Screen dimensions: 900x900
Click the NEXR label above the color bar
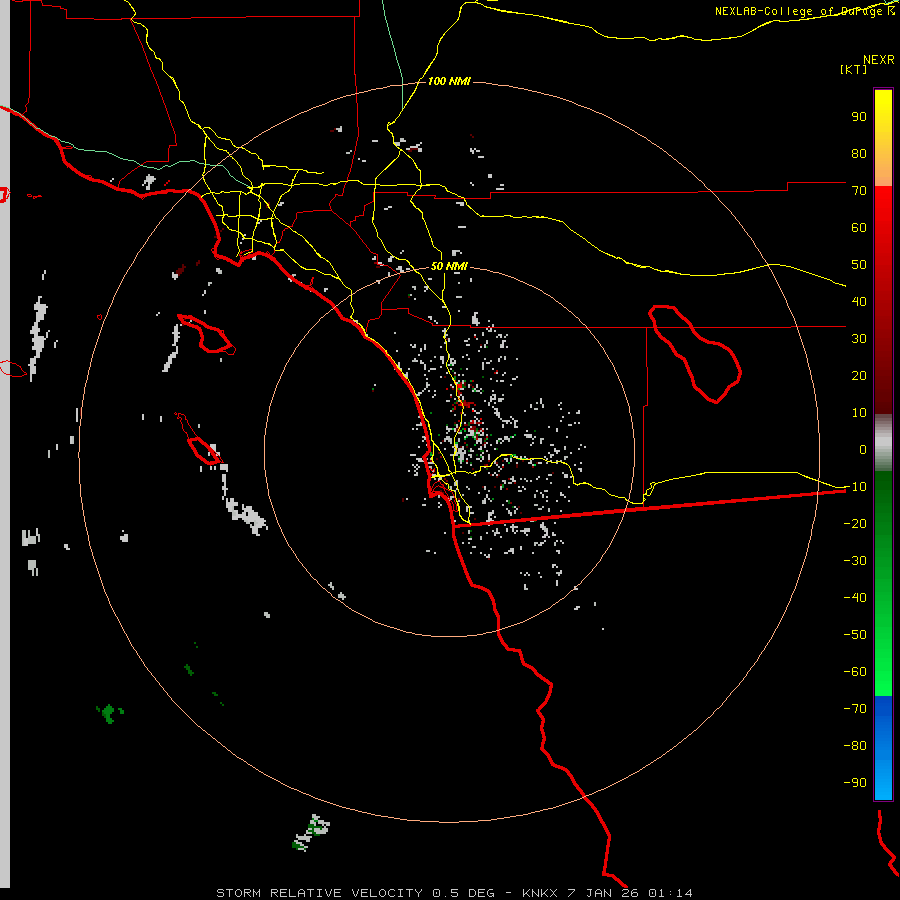(879, 60)
